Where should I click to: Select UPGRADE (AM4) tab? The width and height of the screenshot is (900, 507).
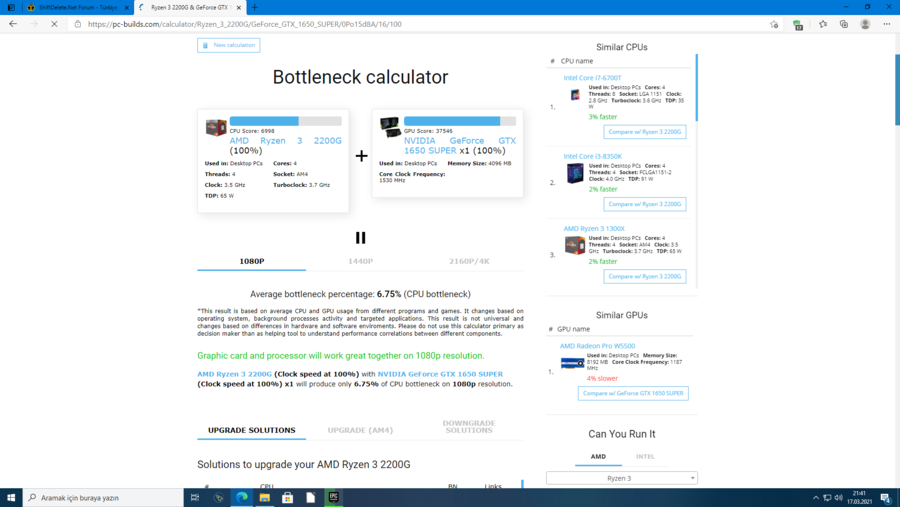(x=360, y=430)
